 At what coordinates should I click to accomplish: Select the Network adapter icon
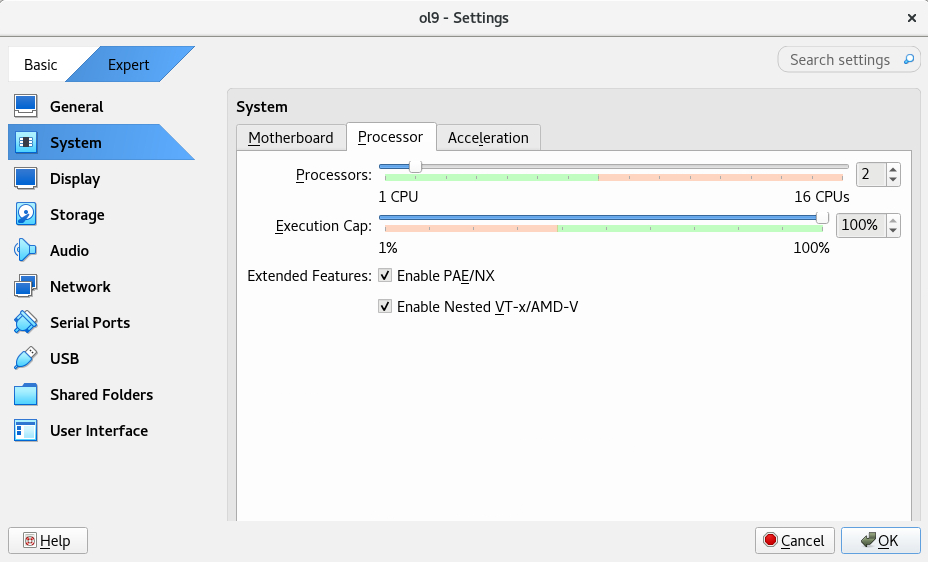tap(26, 286)
